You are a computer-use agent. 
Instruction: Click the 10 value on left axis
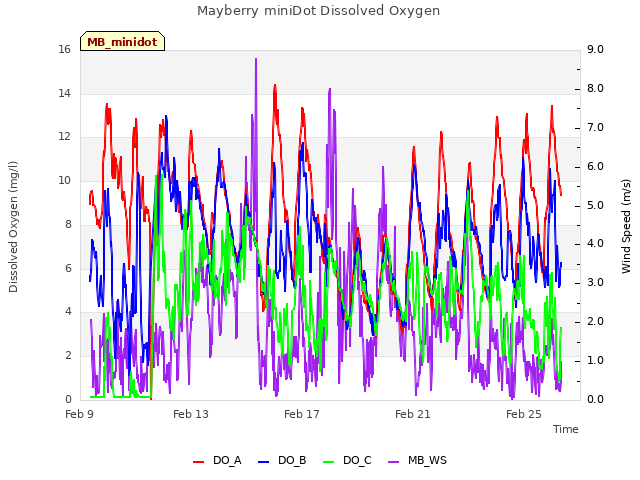64,180
